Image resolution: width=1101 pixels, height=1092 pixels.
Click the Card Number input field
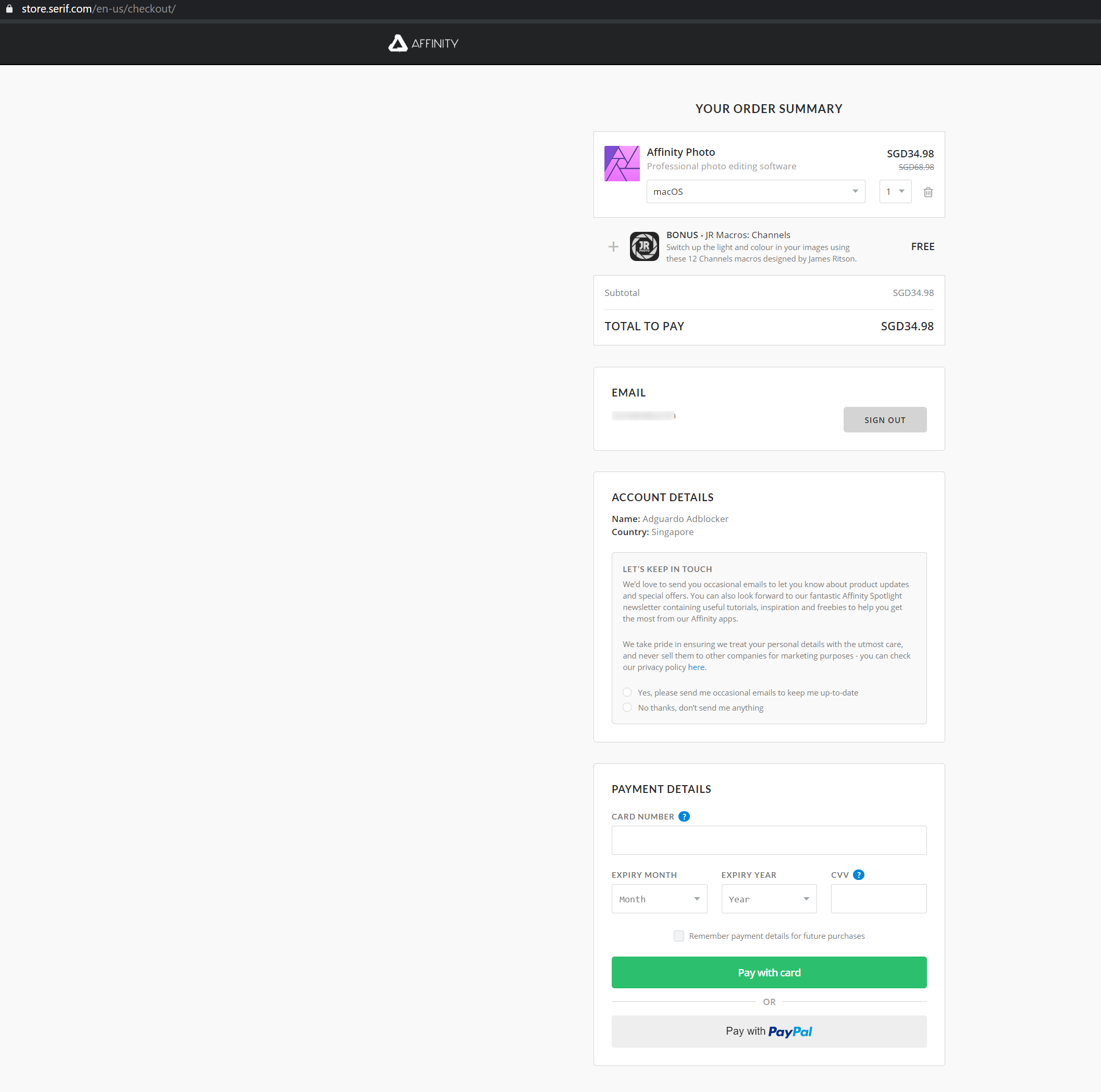(x=769, y=840)
